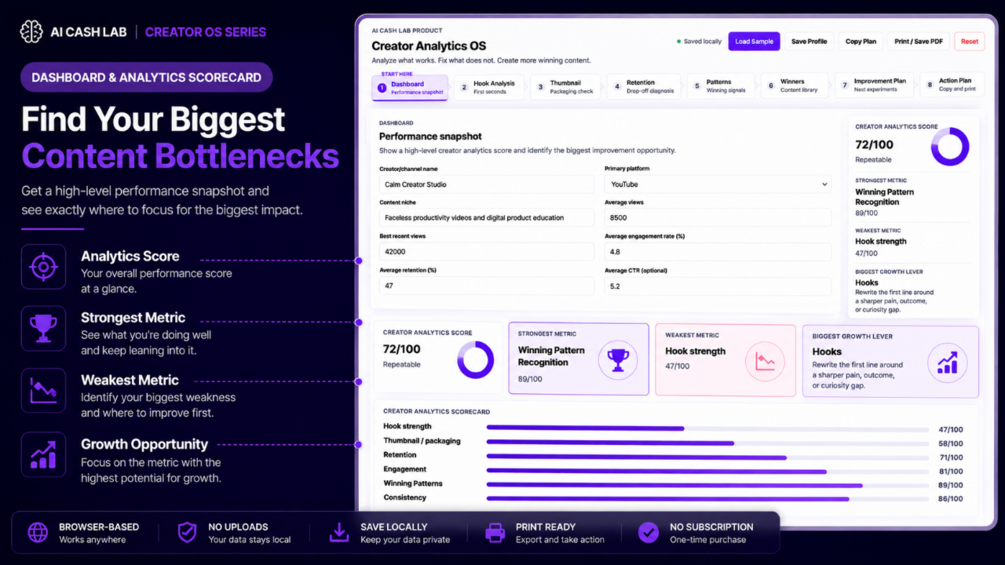Viewport: 1005px width, 565px height.
Task: Click the Retention score bar
Action: click(708, 457)
